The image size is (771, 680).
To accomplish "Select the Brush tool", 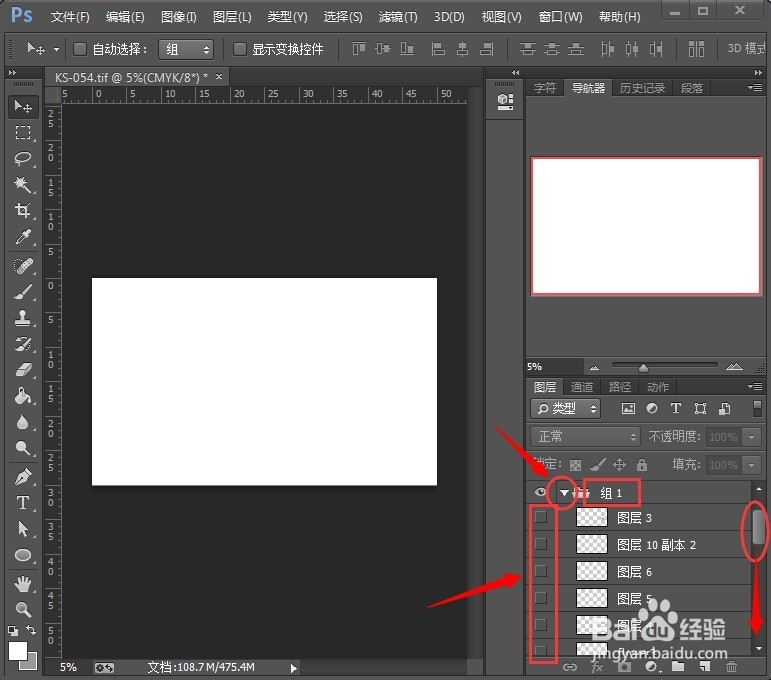I will 23,292.
